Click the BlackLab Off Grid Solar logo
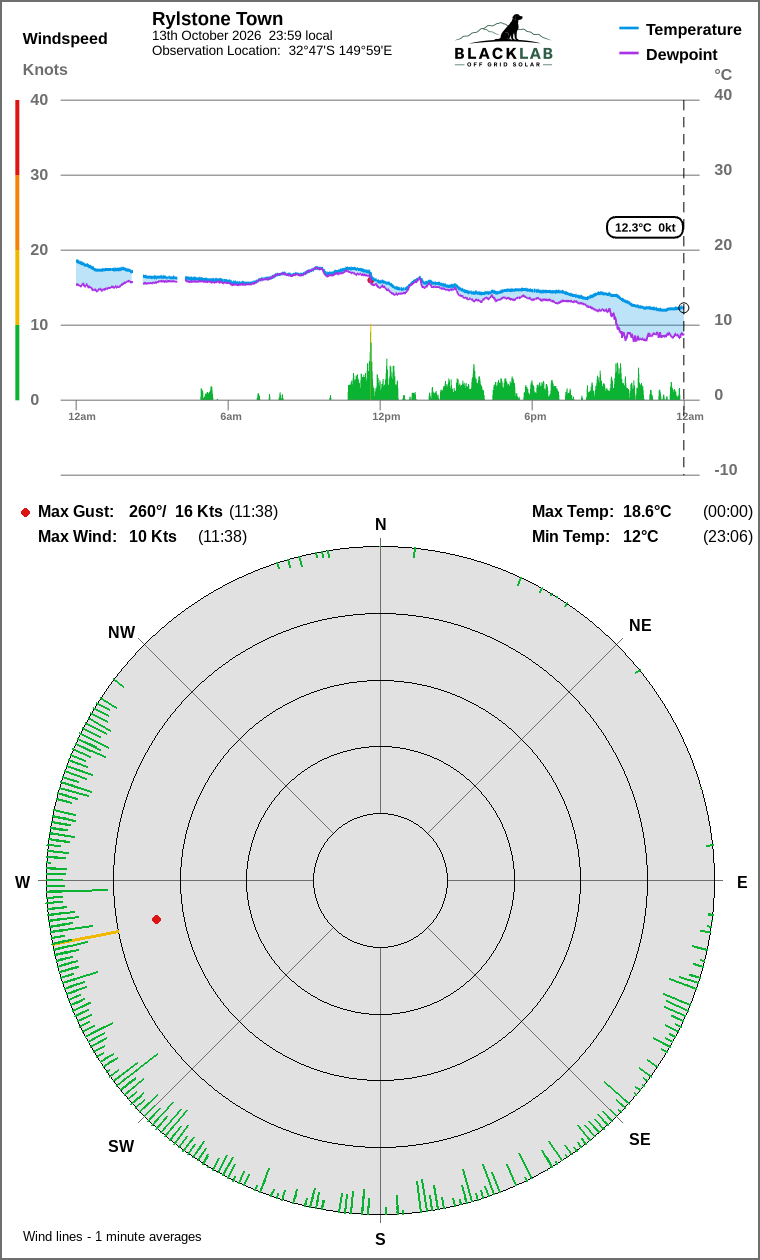Image resolution: width=760 pixels, height=1260 pixels. pos(504,41)
